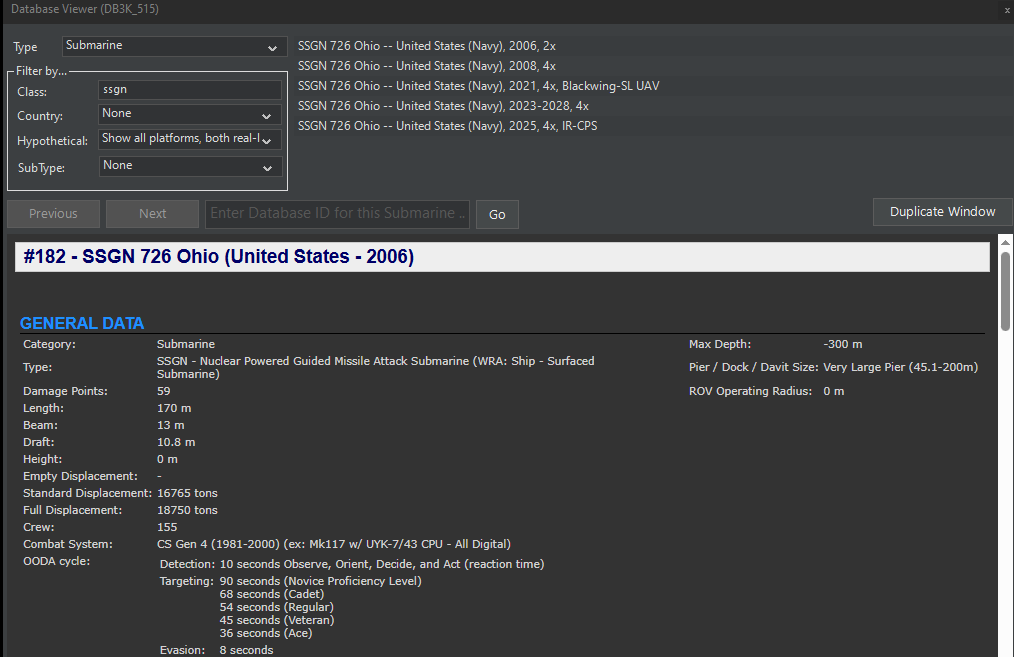Click the Next button
This screenshot has height=657, width=1014.
point(153,214)
